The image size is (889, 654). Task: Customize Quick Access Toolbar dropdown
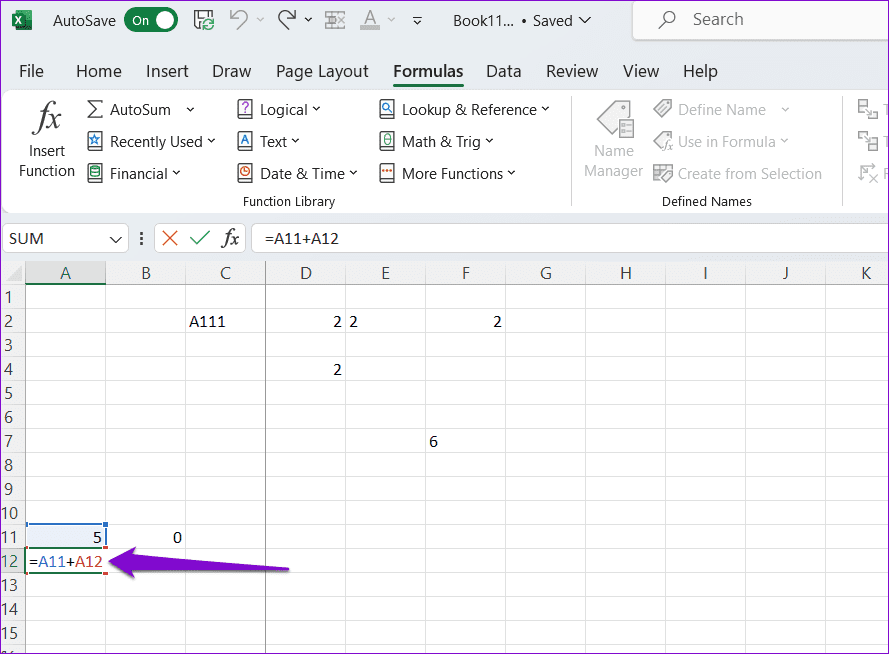[x=417, y=21]
